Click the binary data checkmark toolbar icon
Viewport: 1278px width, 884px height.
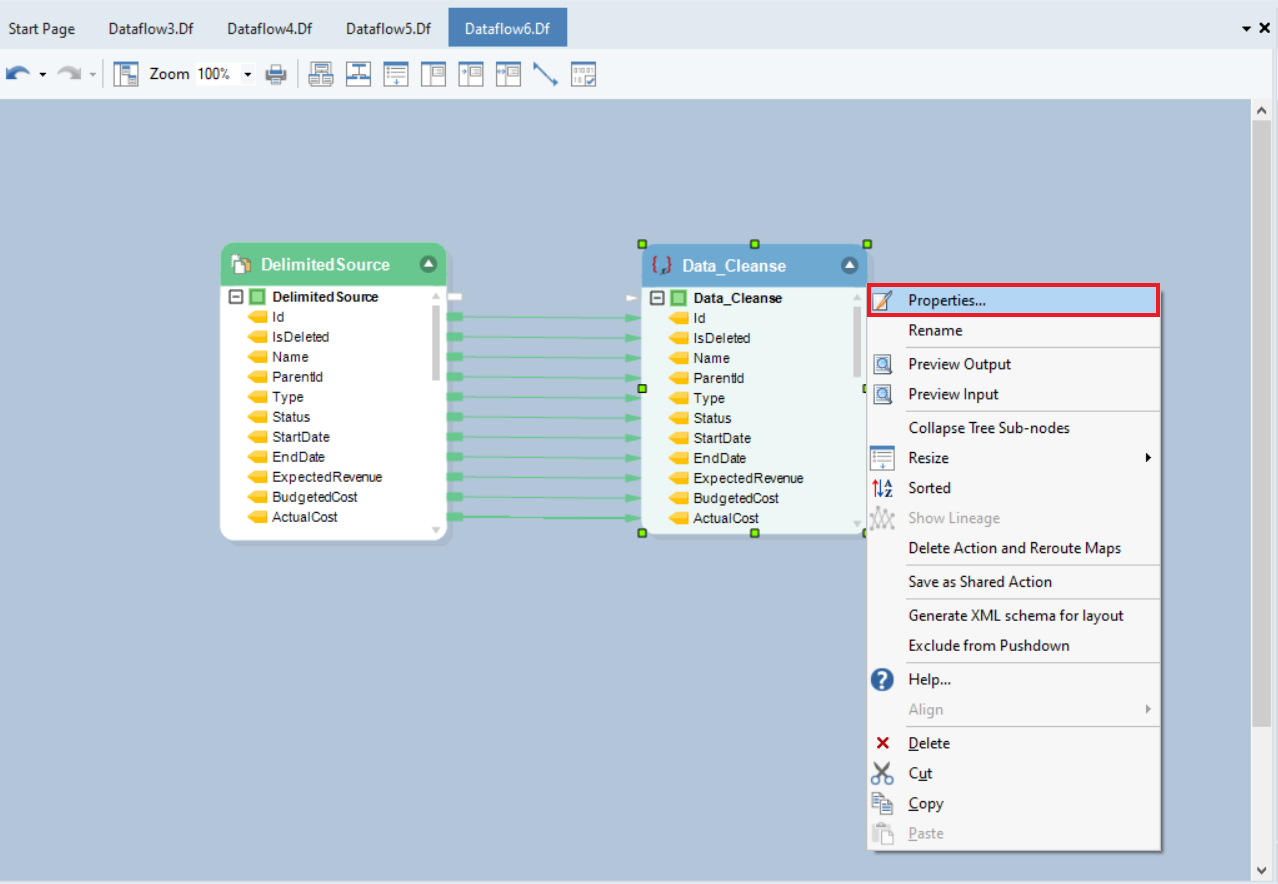pyautogui.click(x=583, y=74)
